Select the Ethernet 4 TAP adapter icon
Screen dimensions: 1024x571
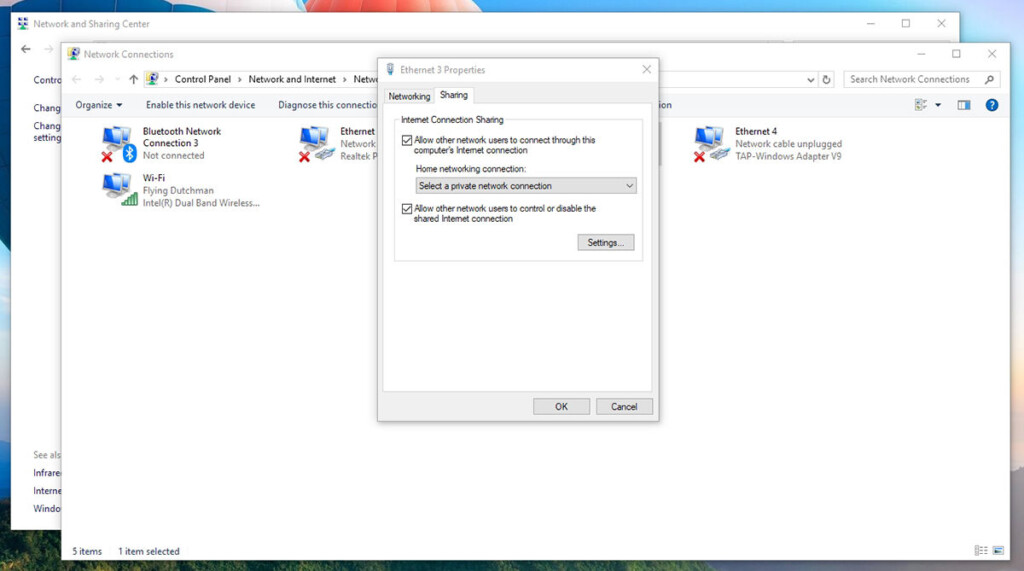(x=711, y=144)
